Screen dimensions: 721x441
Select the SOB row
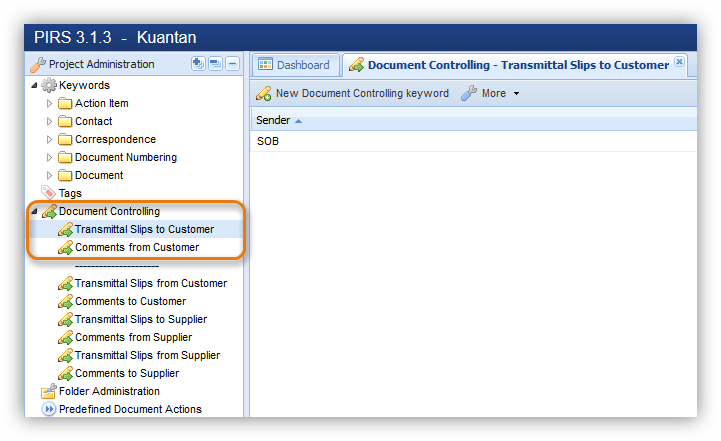click(473, 141)
